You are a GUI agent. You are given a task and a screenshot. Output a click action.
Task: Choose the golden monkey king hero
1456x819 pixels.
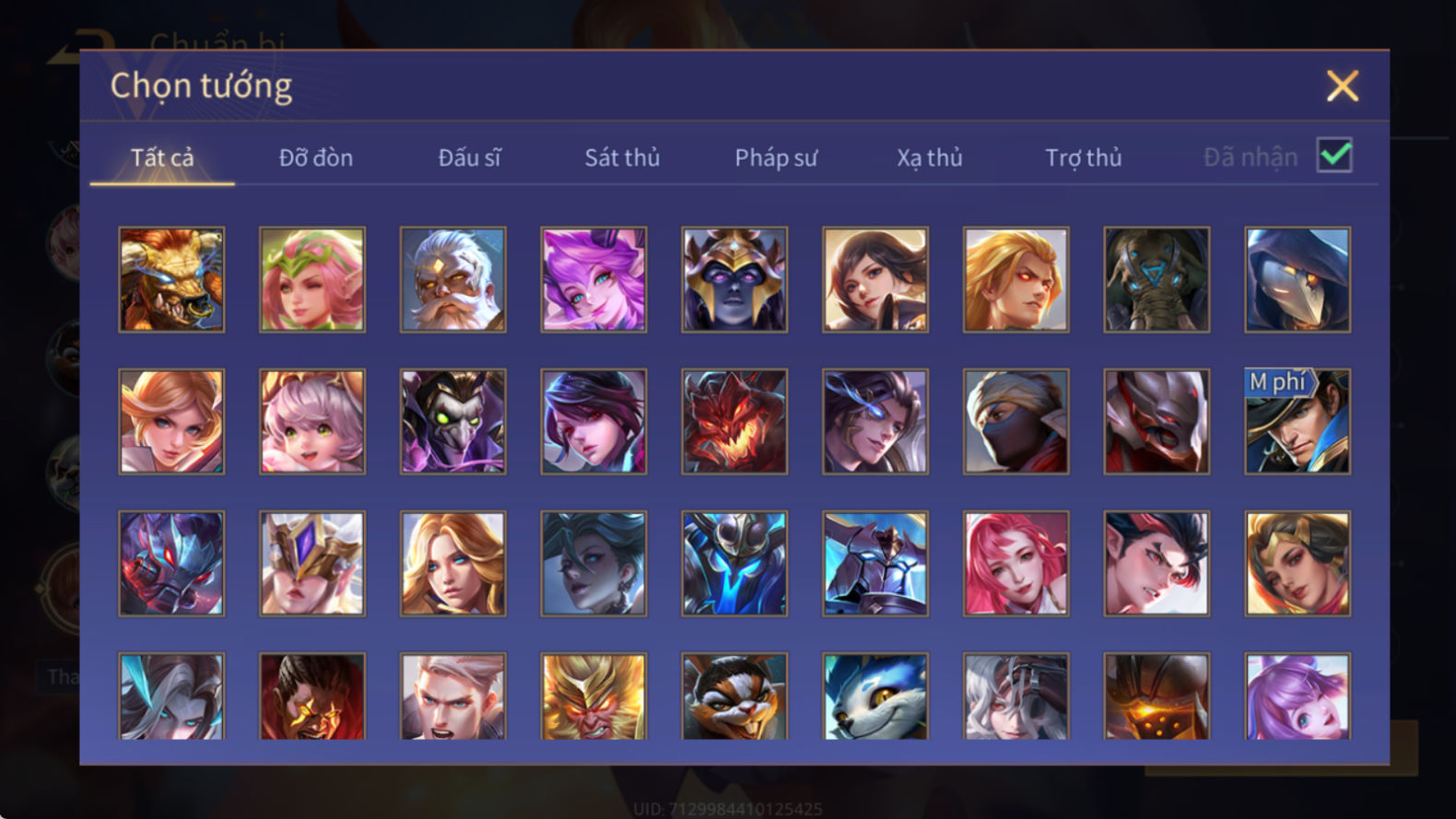pyautogui.click(x=593, y=696)
